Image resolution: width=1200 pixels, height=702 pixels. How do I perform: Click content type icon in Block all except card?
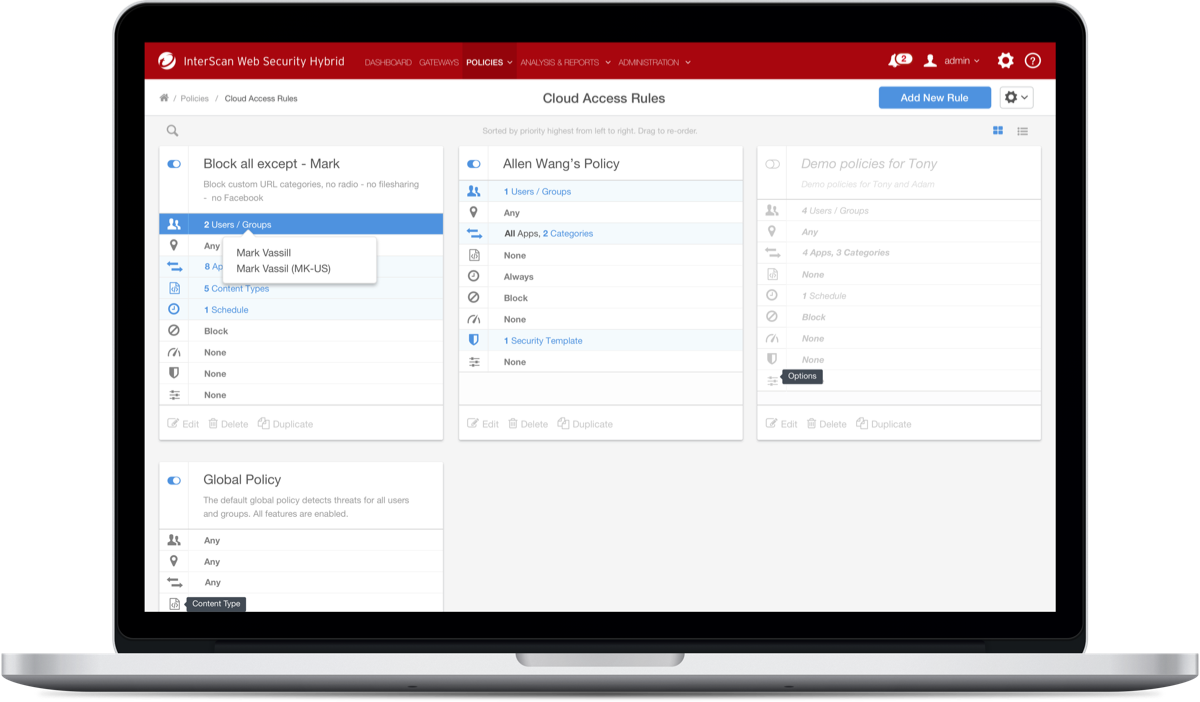pos(174,288)
